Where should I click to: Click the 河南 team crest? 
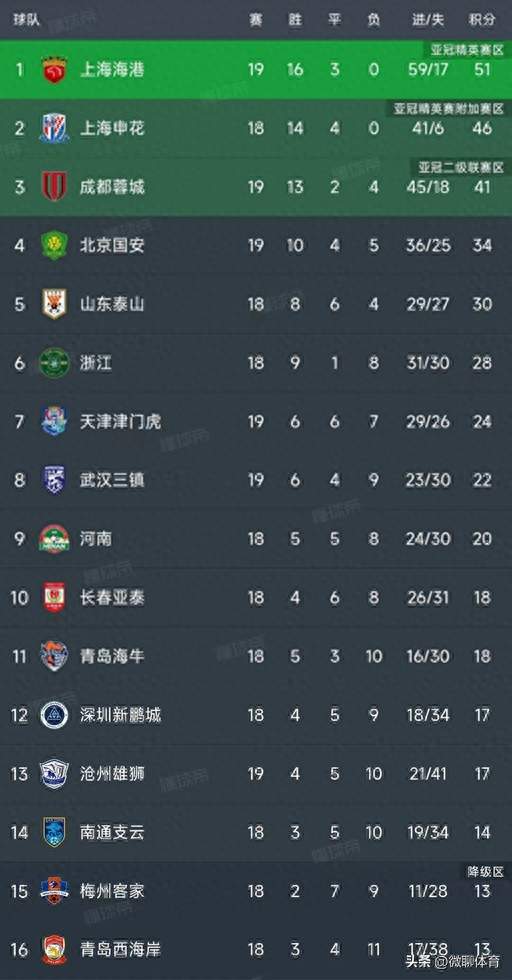[54, 539]
